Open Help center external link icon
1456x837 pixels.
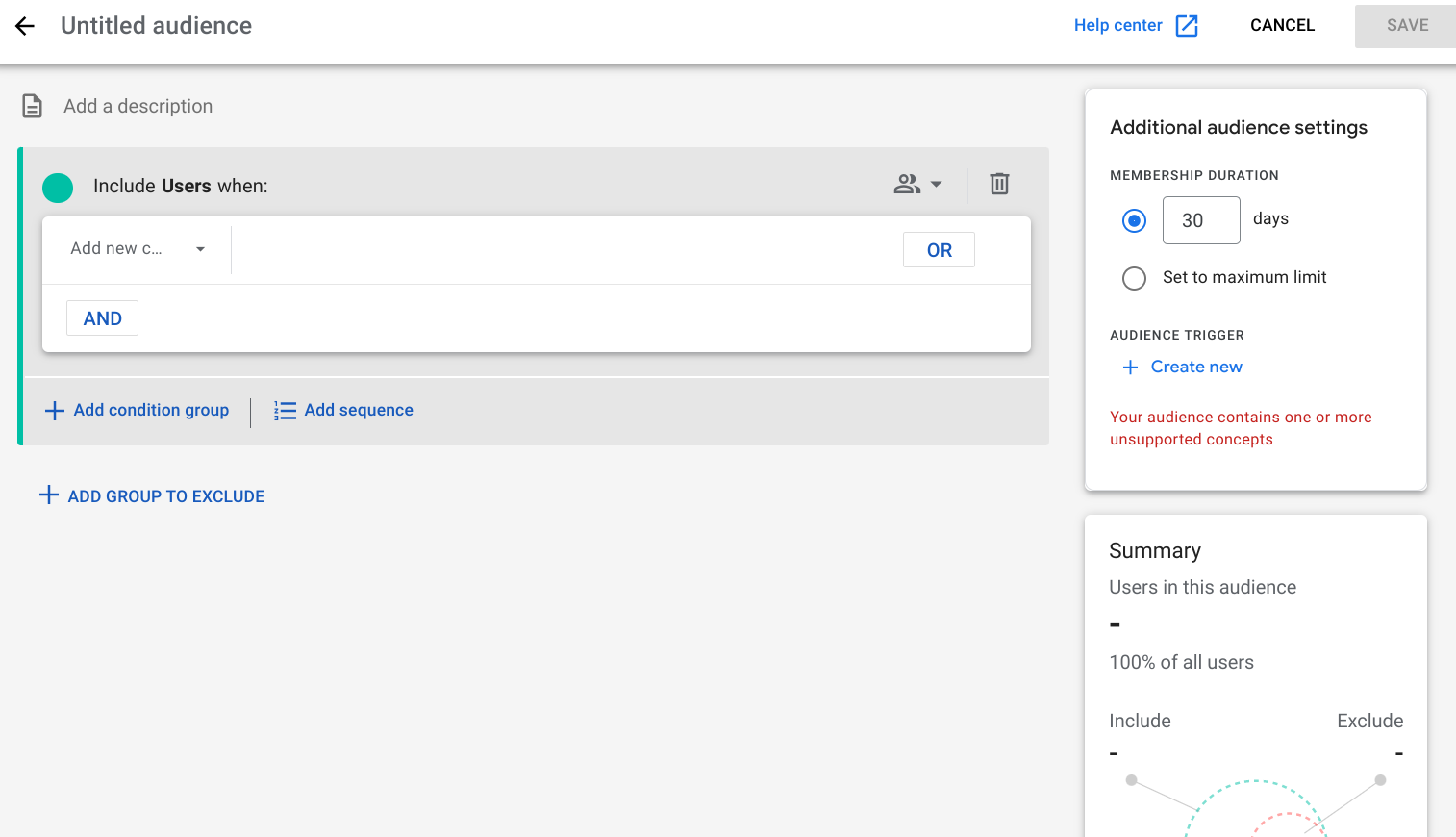tap(1187, 26)
